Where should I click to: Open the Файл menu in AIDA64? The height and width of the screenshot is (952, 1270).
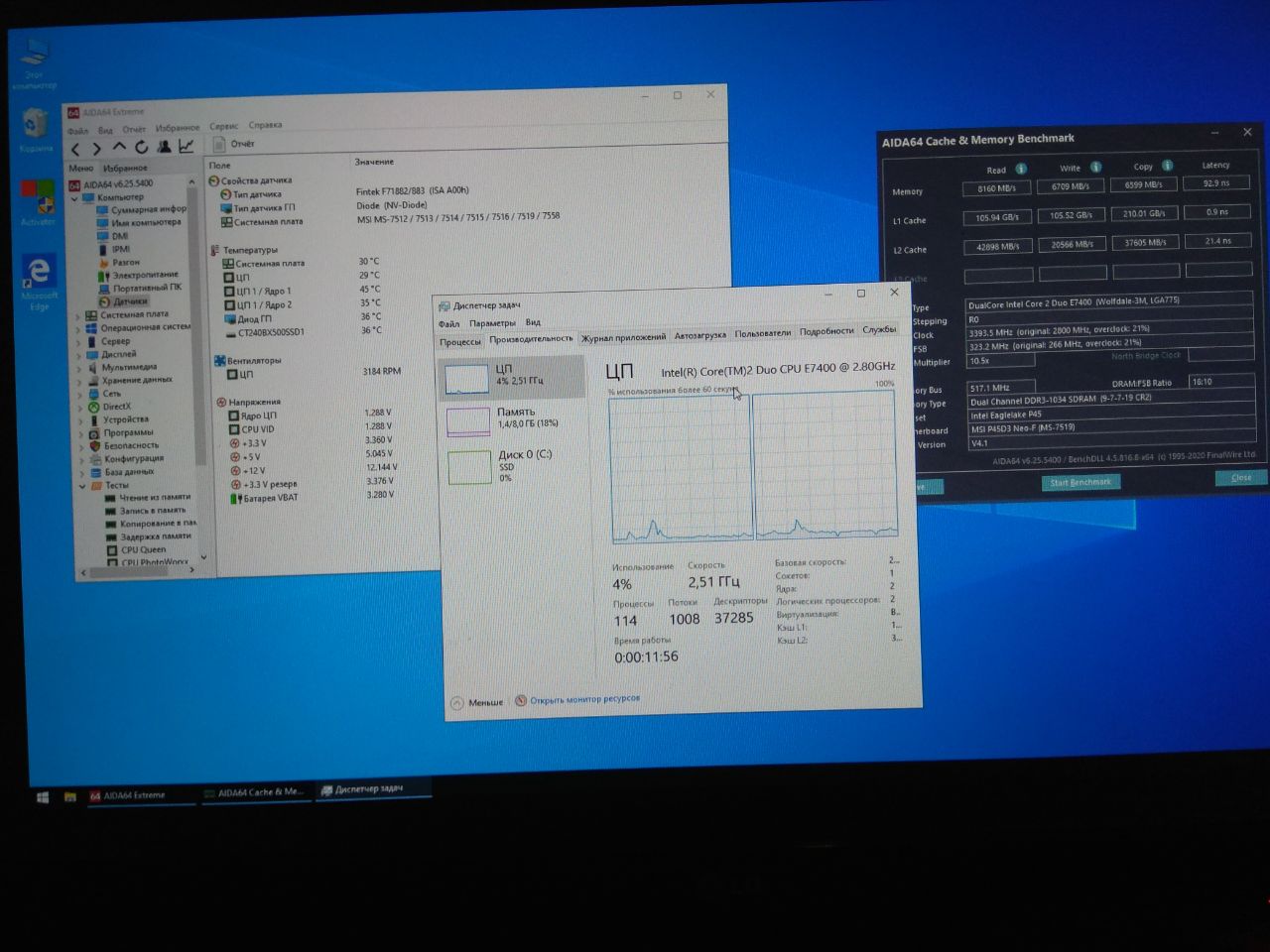(x=77, y=131)
